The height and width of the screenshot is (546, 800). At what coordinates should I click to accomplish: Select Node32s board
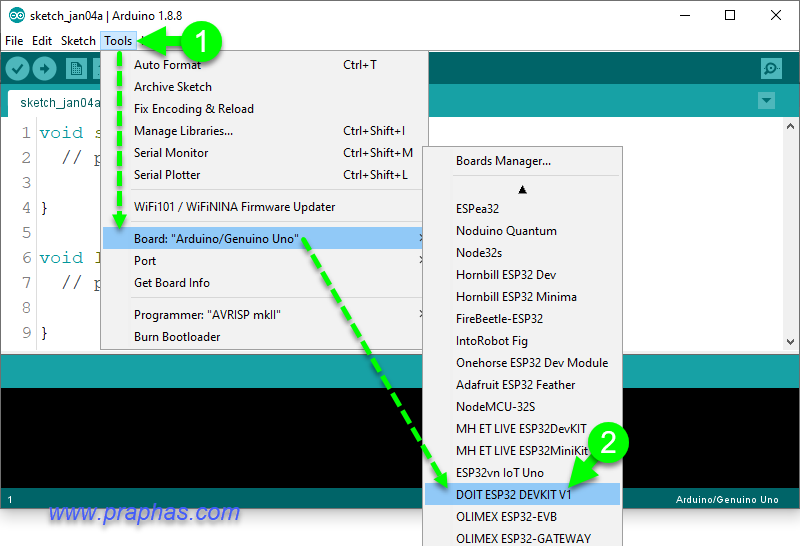(522, 253)
